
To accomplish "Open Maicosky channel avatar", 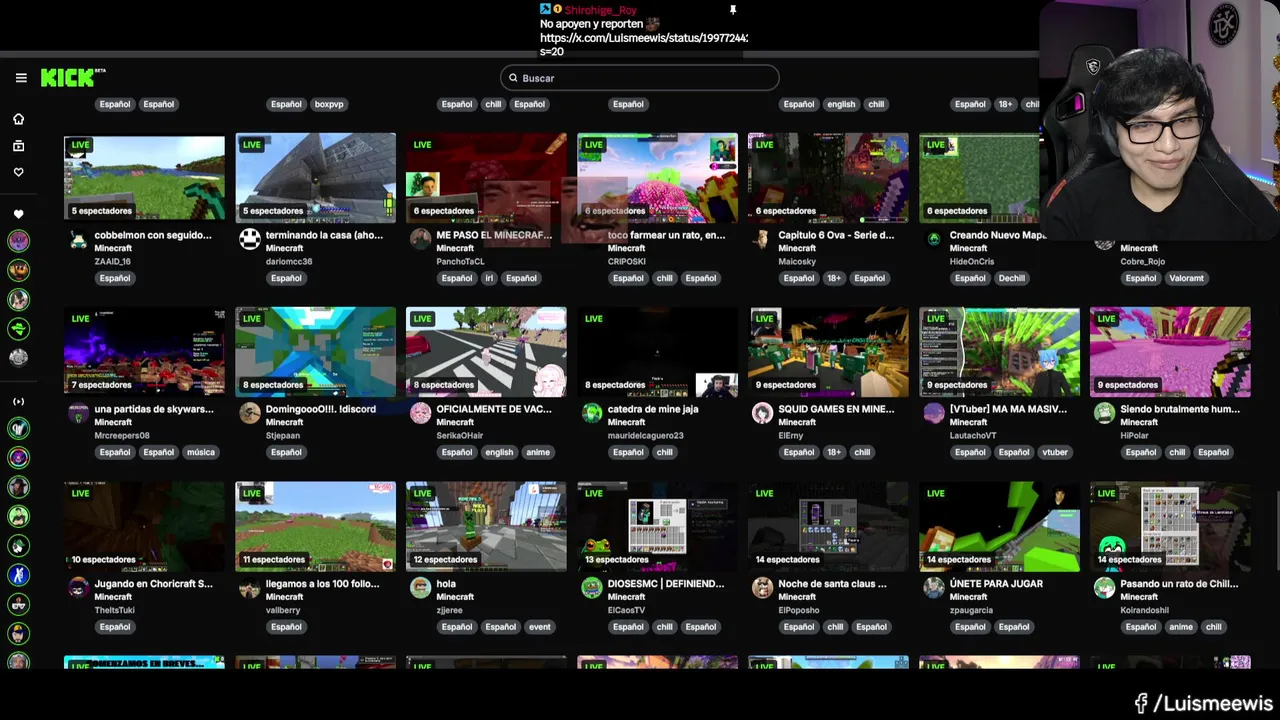I will click(x=763, y=240).
